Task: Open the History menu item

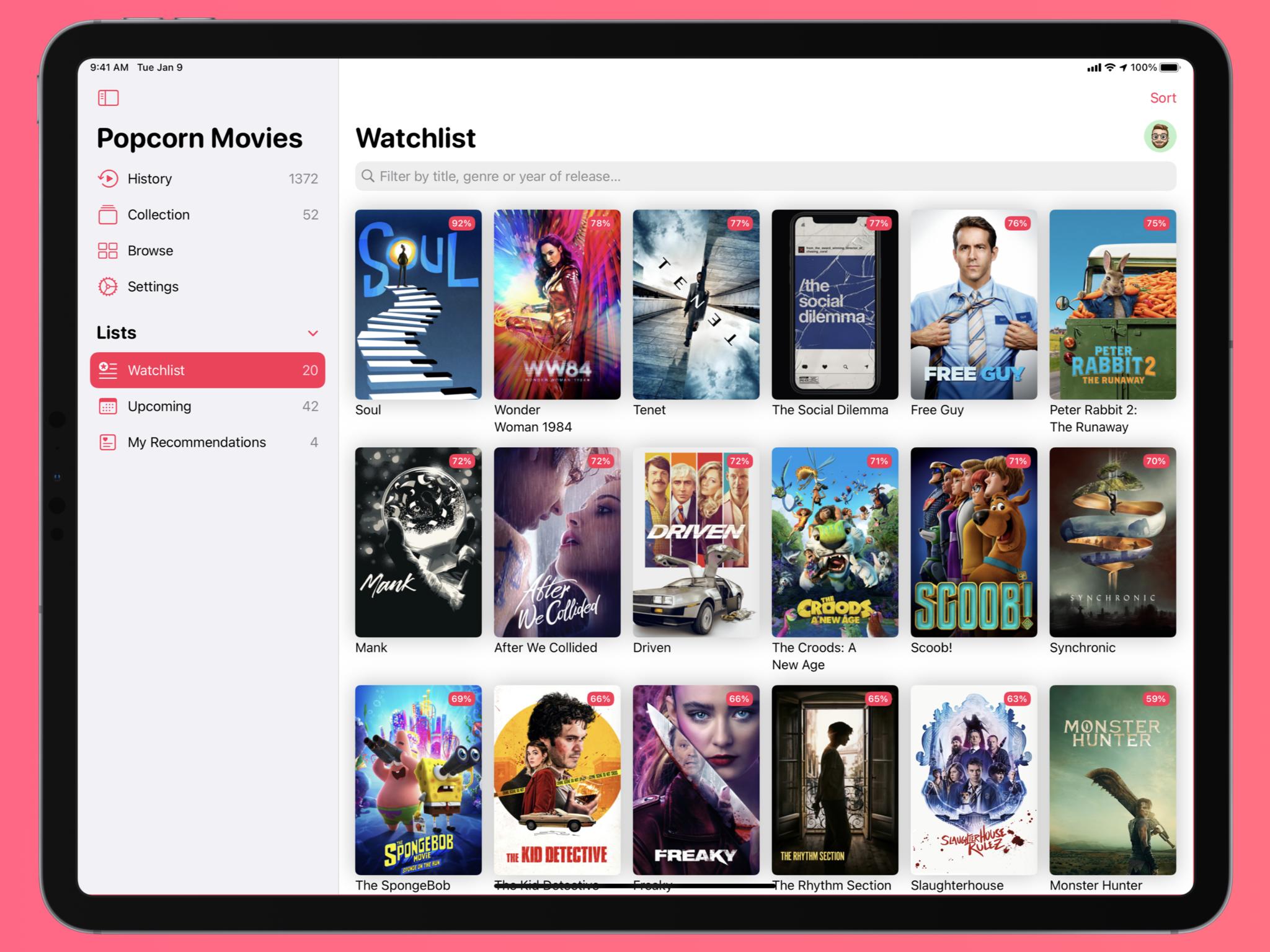Action: [208, 179]
